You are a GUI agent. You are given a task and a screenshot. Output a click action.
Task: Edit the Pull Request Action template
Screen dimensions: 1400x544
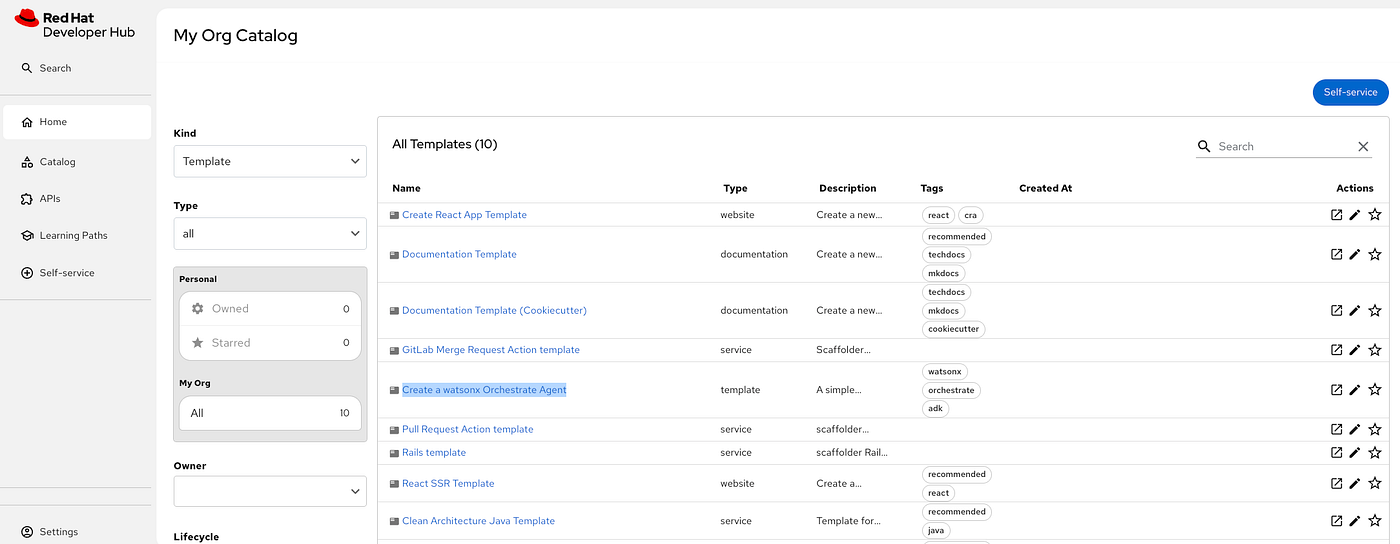1355,429
